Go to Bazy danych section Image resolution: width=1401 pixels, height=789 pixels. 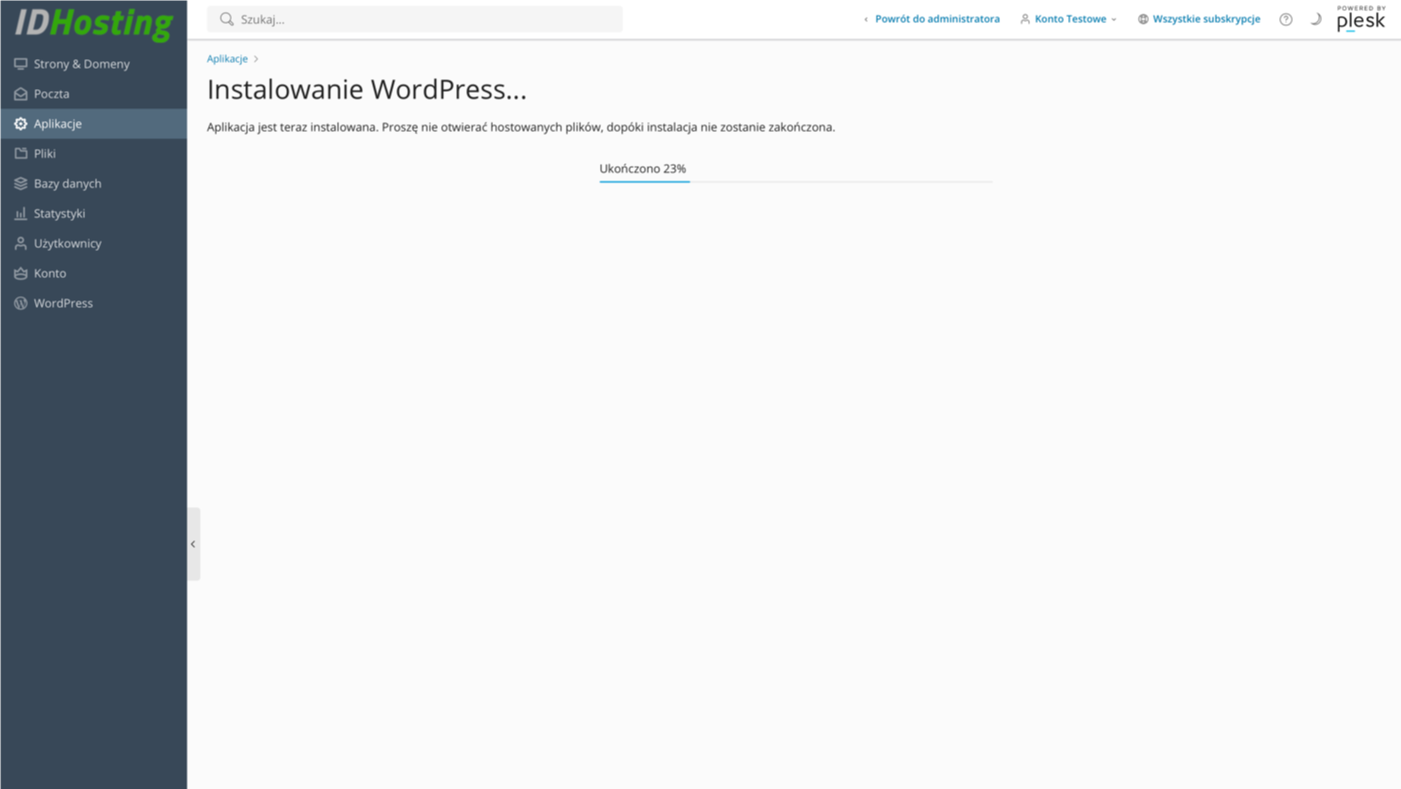click(x=93, y=184)
